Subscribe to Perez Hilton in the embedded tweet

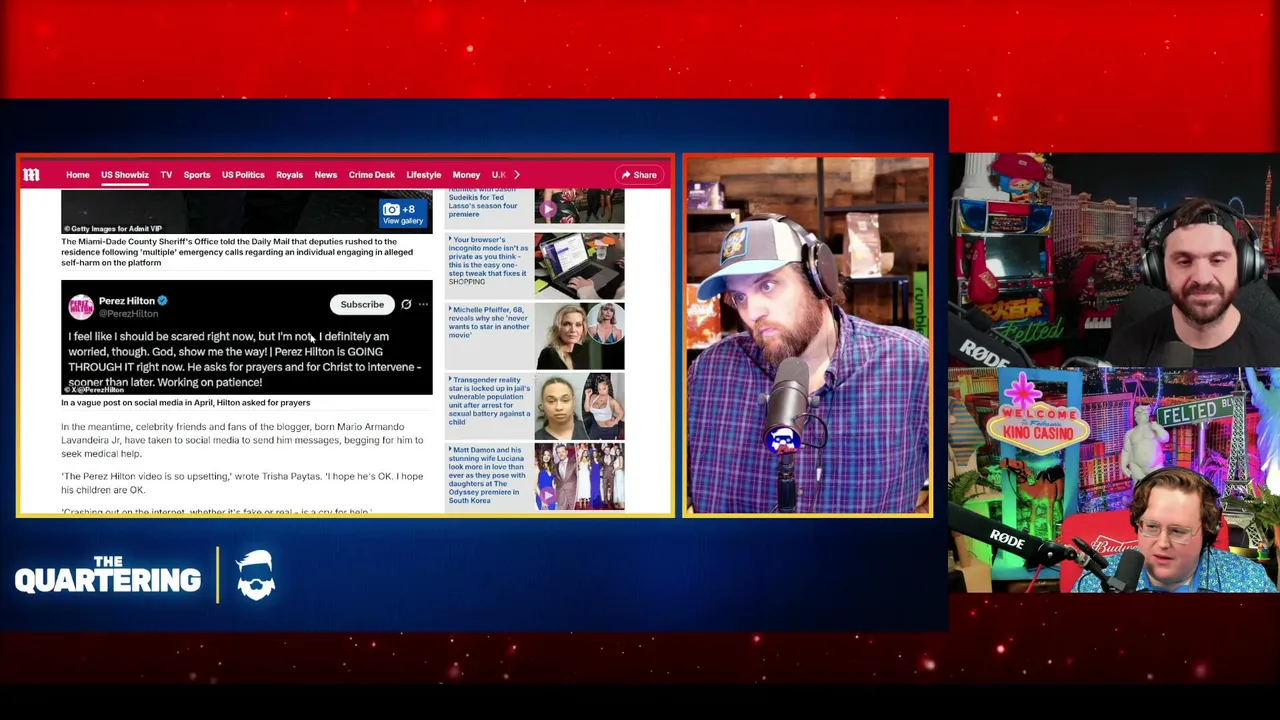pyautogui.click(x=362, y=304)
